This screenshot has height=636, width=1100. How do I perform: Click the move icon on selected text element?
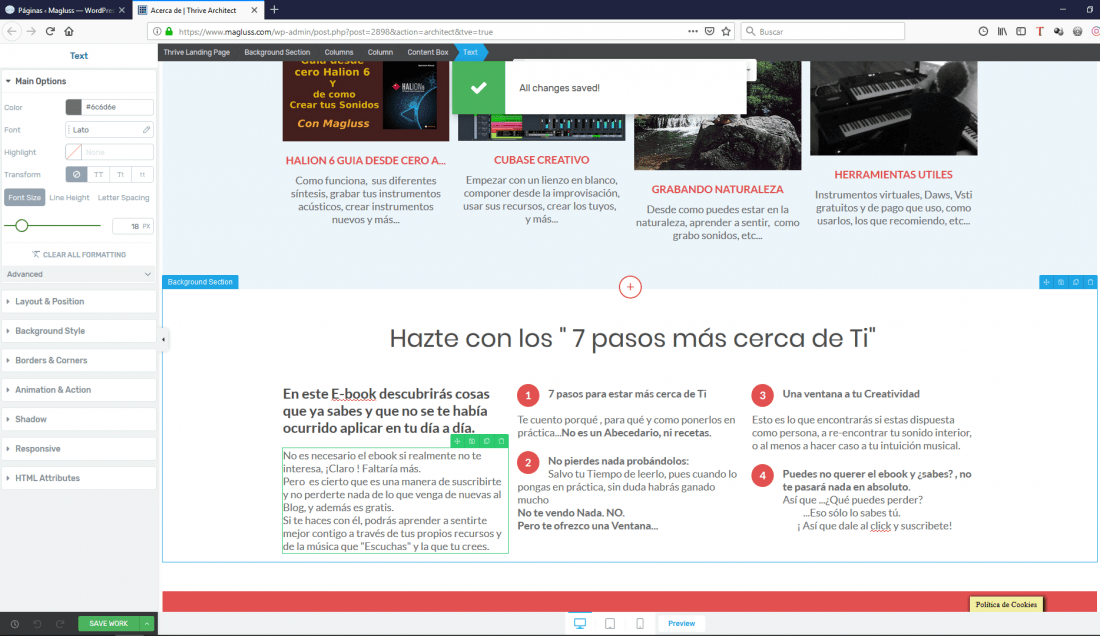[457, 442]
